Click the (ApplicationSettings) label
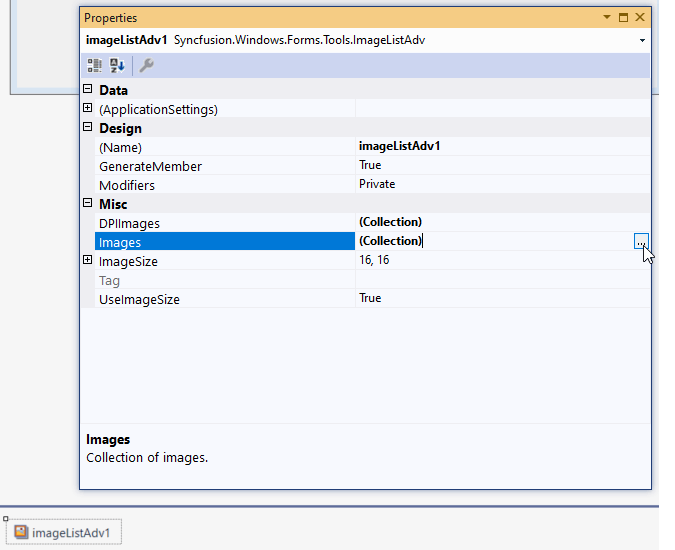Screen dimensions: 675x550 pos(158,110)
